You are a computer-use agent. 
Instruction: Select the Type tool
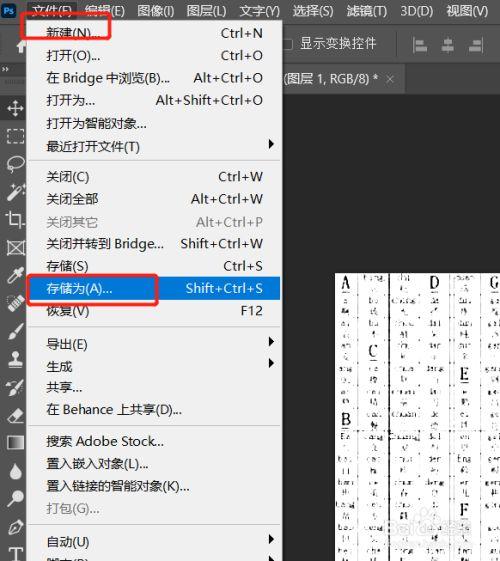[15, 553]
